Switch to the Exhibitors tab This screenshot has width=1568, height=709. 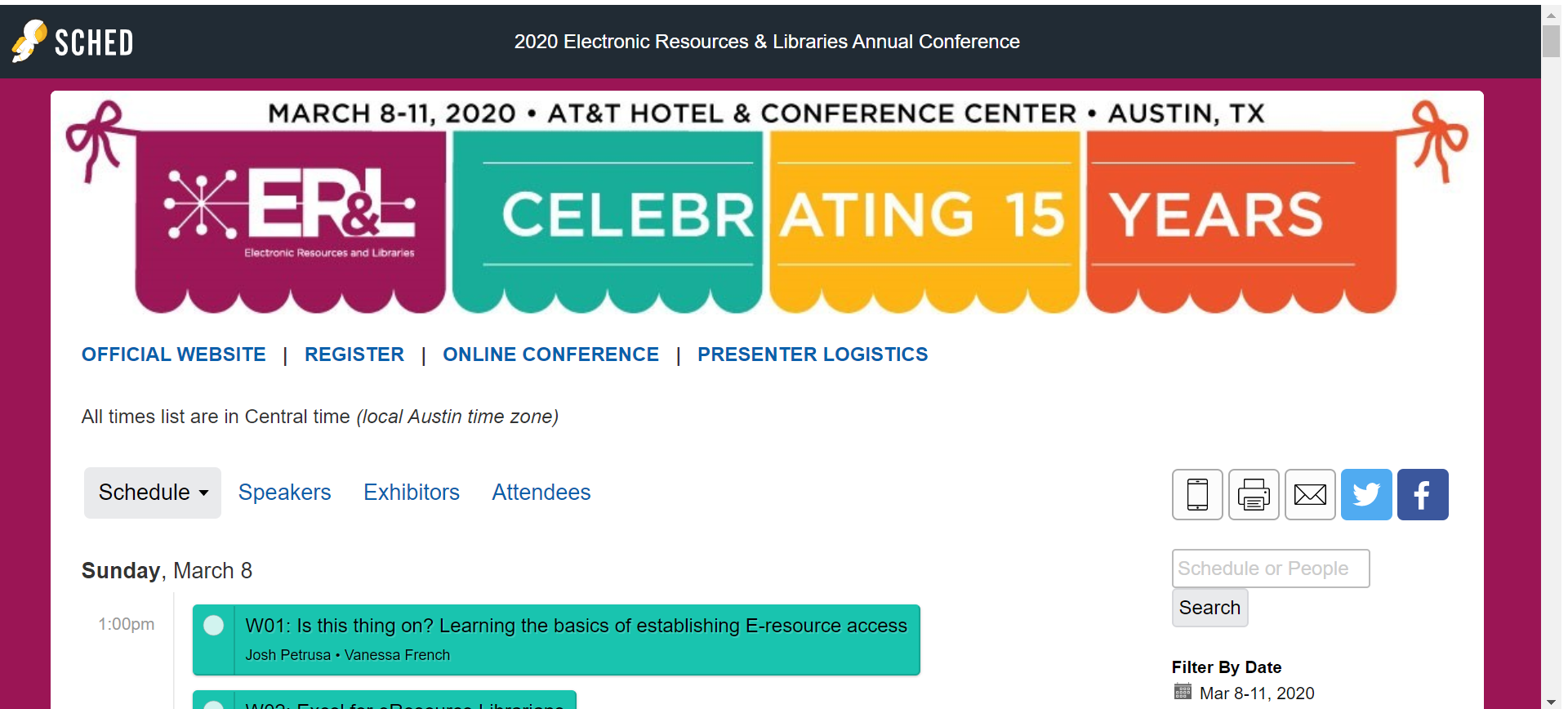coord(412,493)
